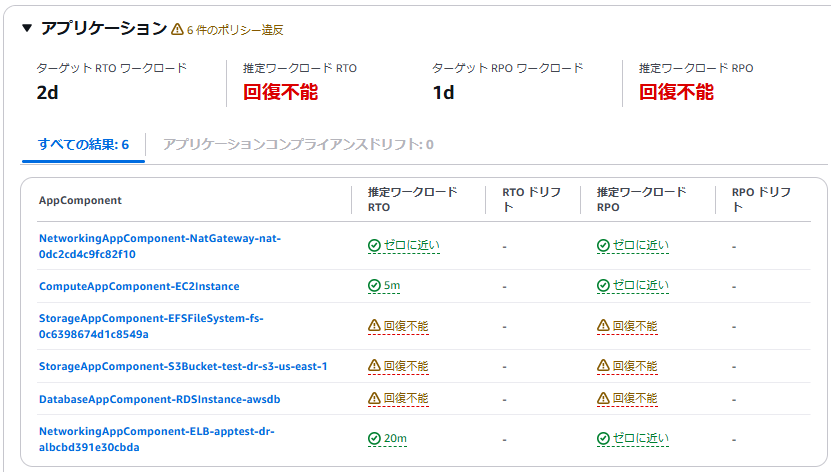The image size is (831, 472).
Task: Click red 回復不能 under 推定ワークロード RTO summary
Action: point(280,92)
